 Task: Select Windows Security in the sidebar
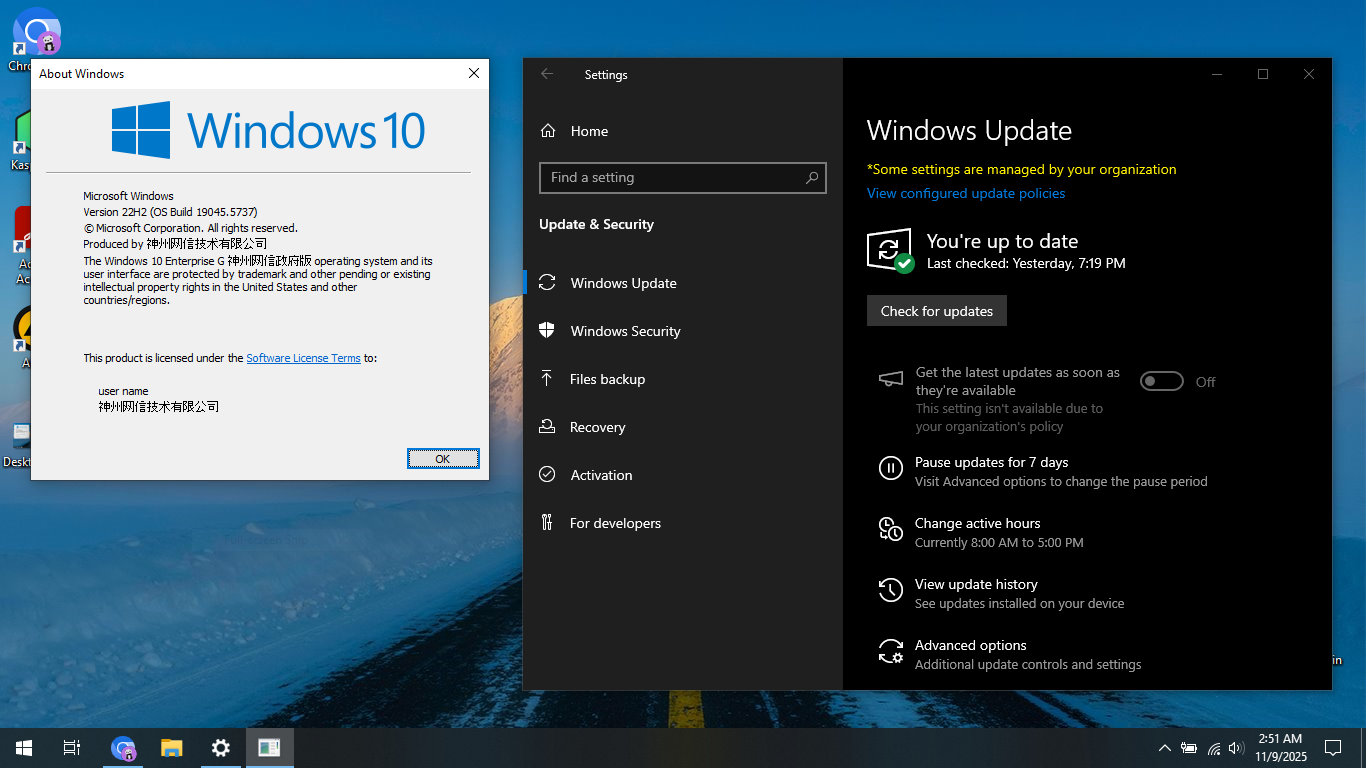pyautogui.click(x=625, y=331)
